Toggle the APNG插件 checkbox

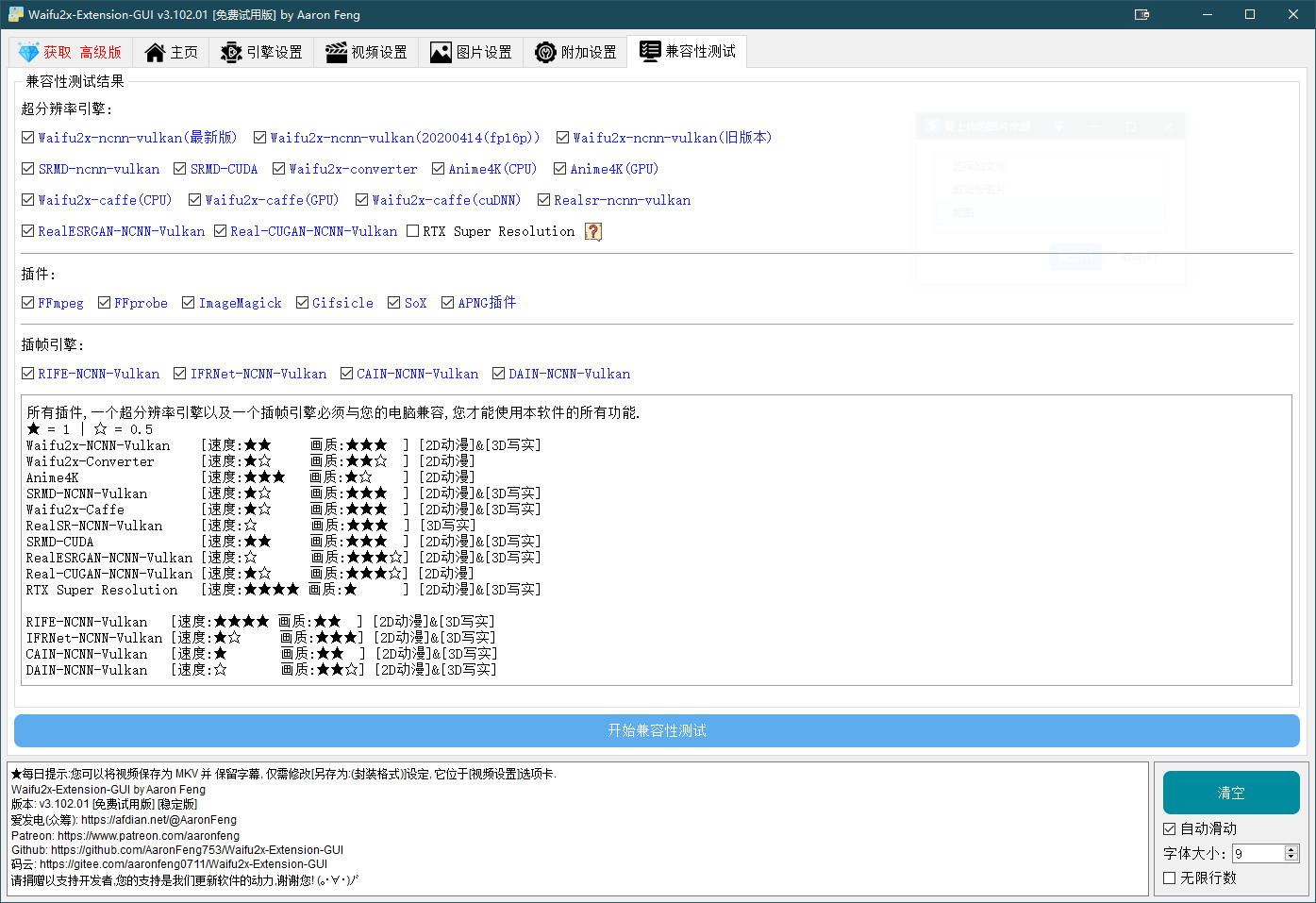pos(448,303)
